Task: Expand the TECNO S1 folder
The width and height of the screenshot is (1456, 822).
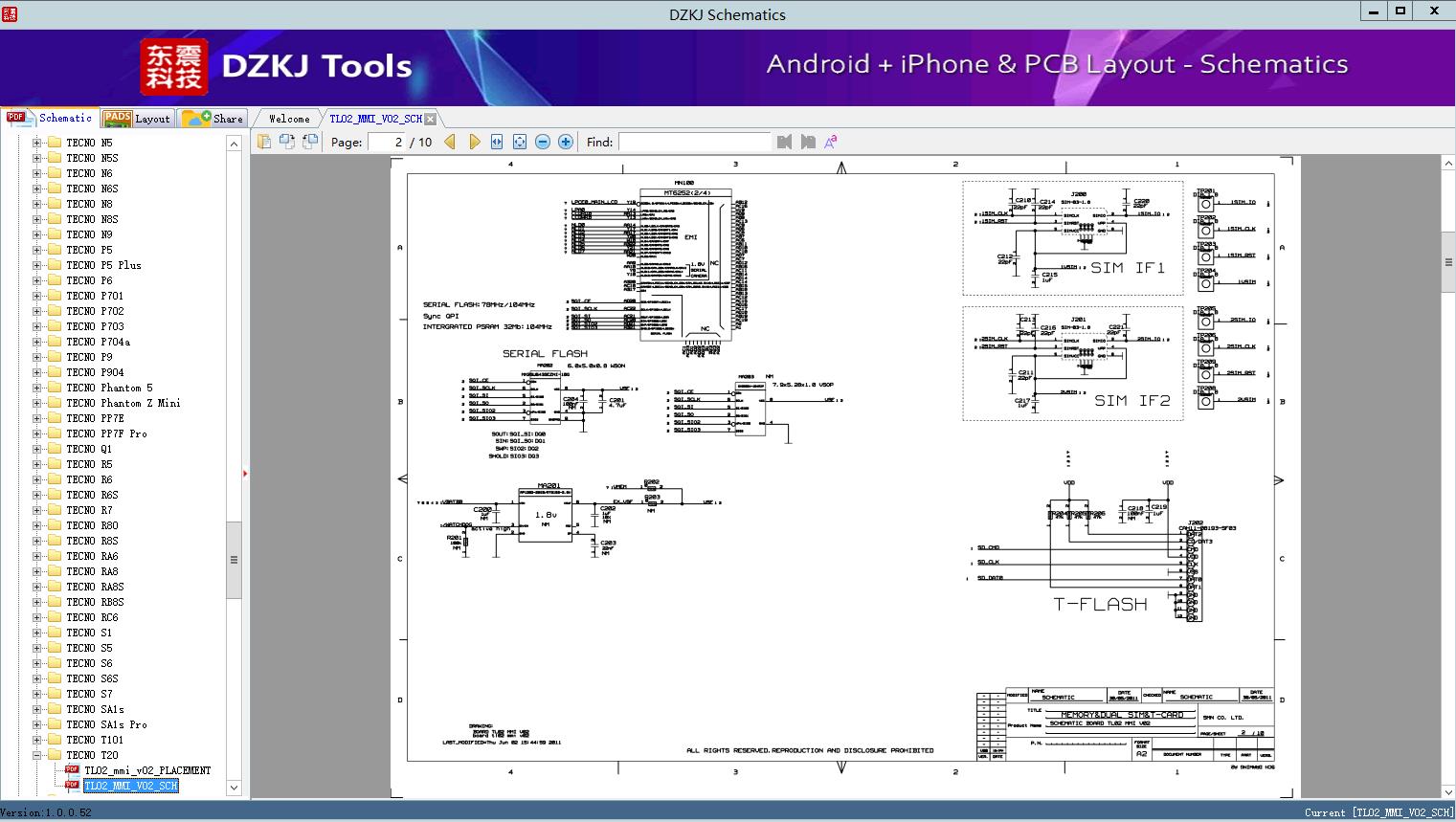Action: pyautogui.click(x=36, y=633)
